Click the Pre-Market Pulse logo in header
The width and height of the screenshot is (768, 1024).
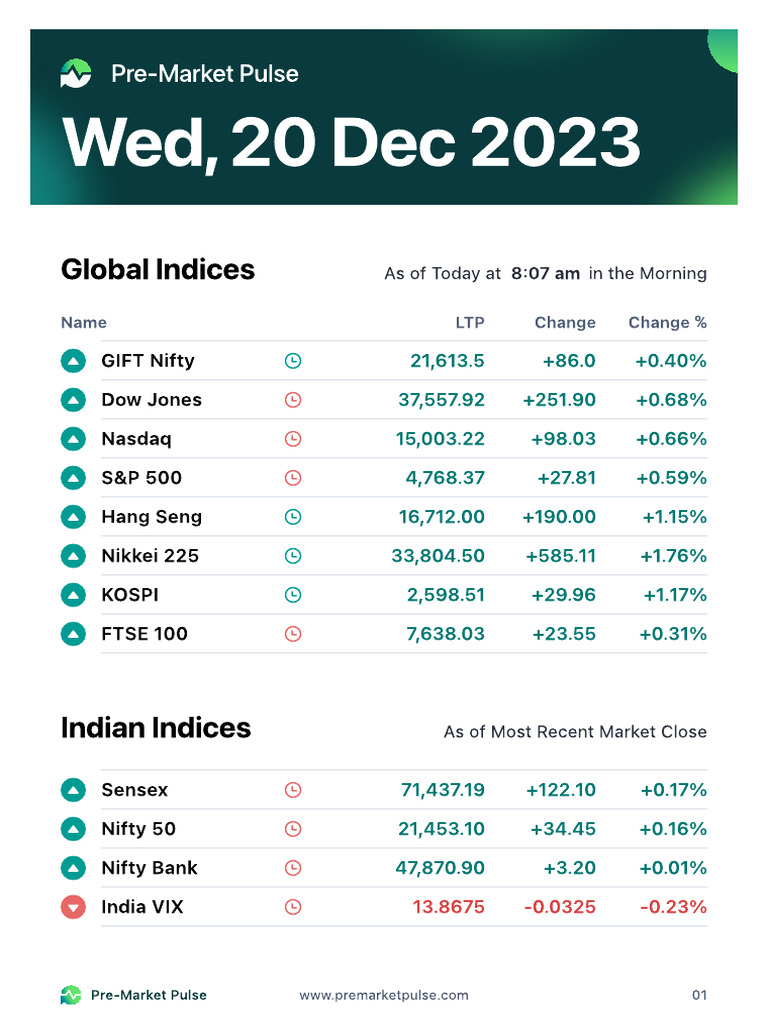[76, 73]
